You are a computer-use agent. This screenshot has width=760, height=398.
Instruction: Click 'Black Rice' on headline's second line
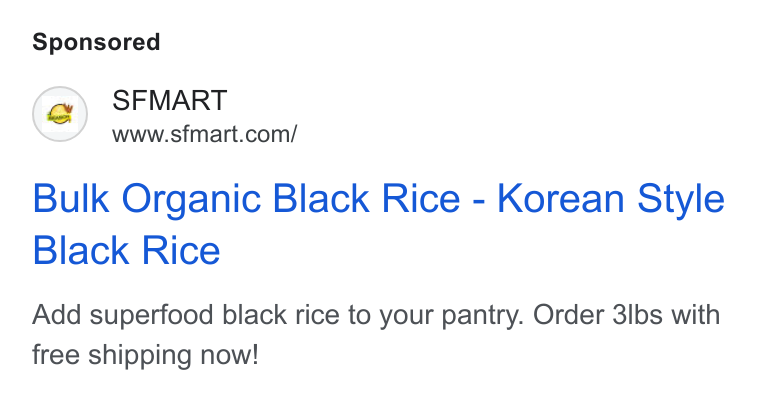[x=127, y=251]
